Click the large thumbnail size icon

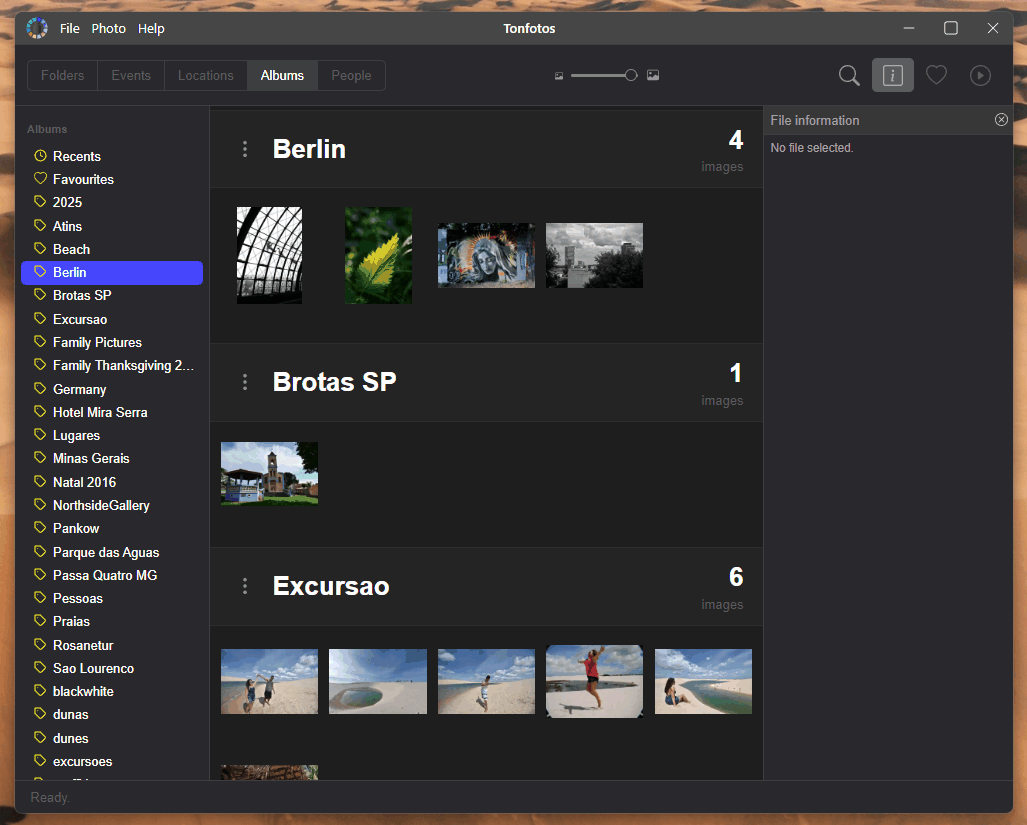tap(653, 75)
